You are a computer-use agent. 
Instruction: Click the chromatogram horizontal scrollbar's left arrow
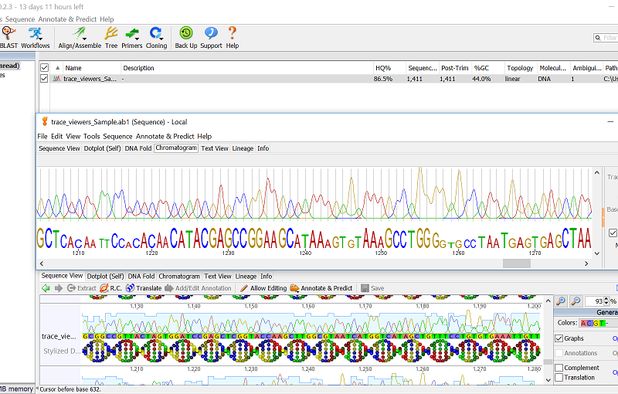coord(42,263)
